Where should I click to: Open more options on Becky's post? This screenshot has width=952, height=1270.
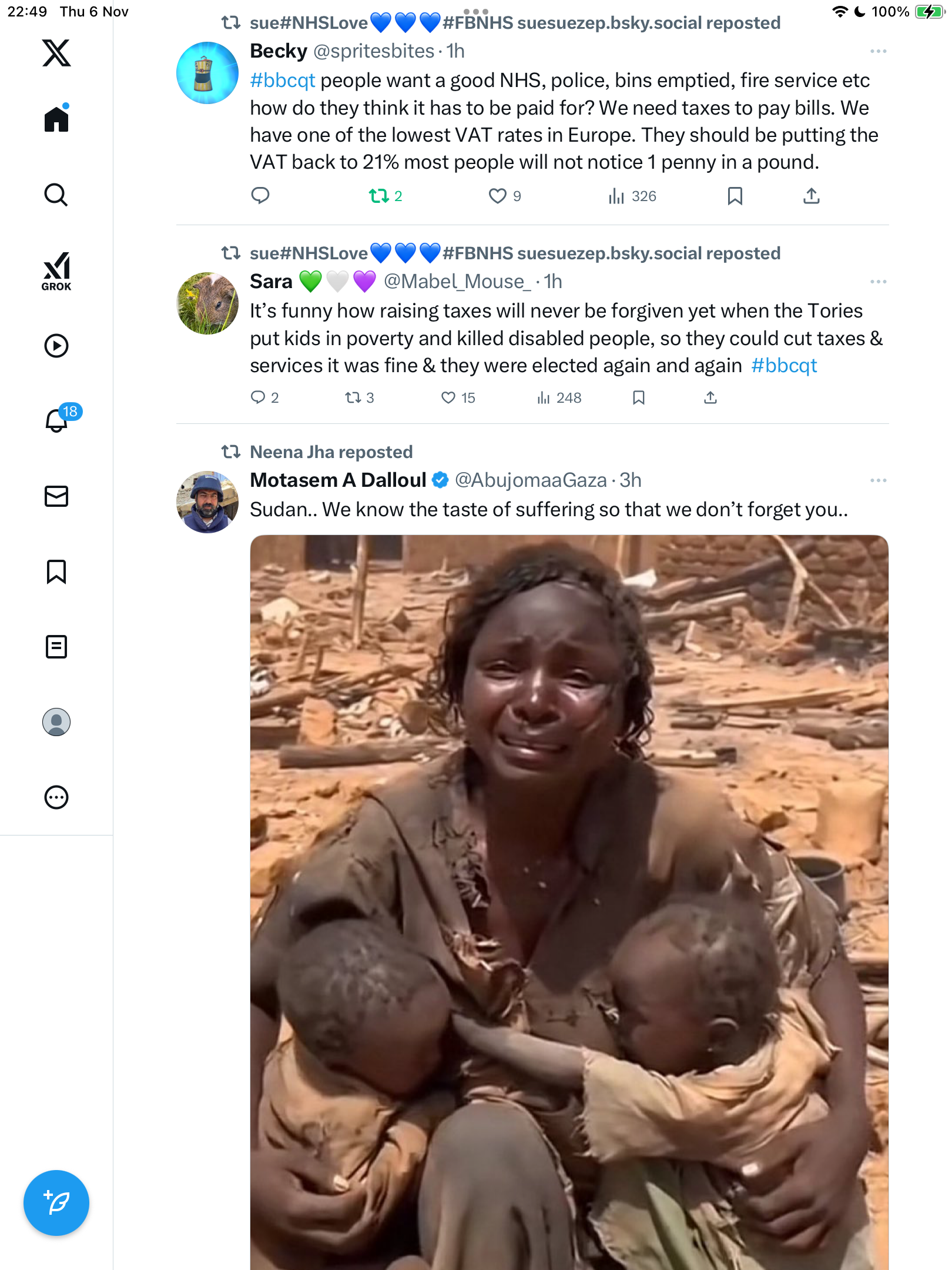point(878,52)
